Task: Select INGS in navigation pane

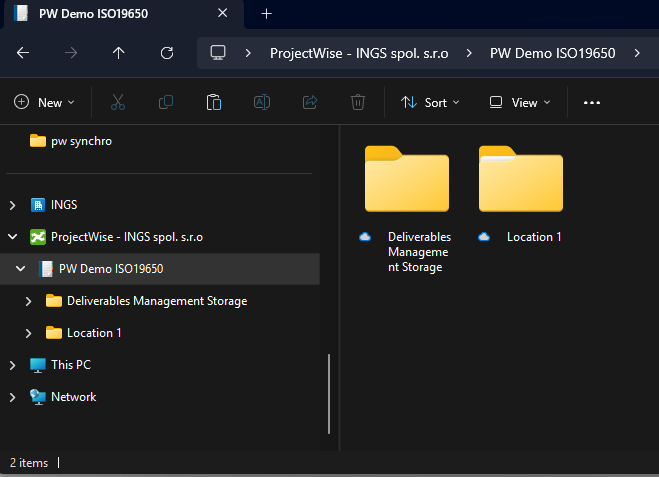Action: point(64,205)
